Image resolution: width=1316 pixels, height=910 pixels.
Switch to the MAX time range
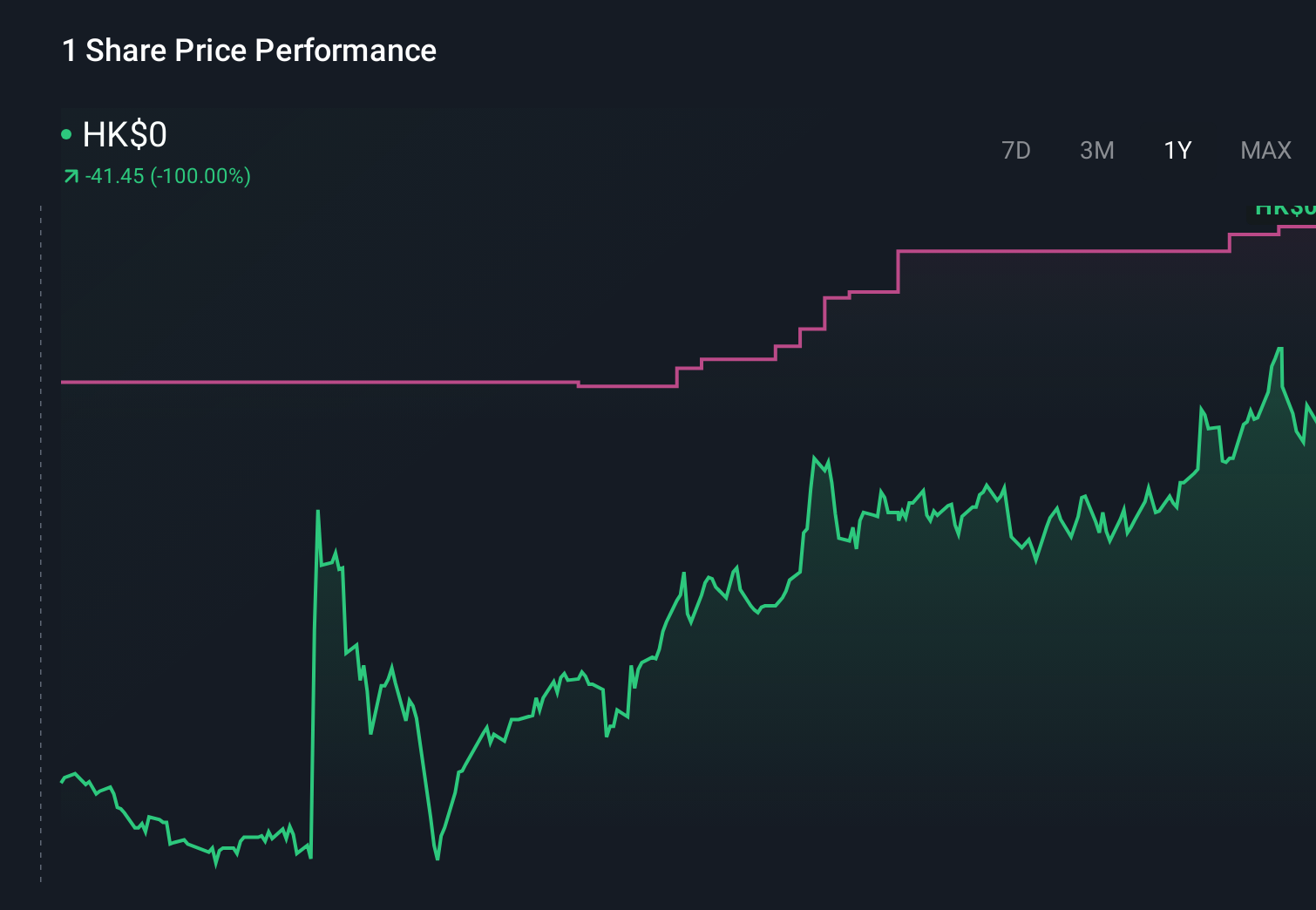pos(1265,150)
